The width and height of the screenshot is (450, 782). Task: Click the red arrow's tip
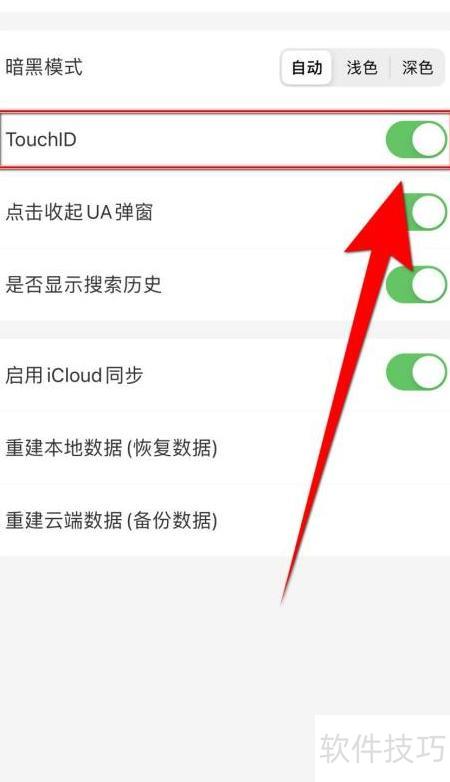pyautogui.click(x=401, y=185)
